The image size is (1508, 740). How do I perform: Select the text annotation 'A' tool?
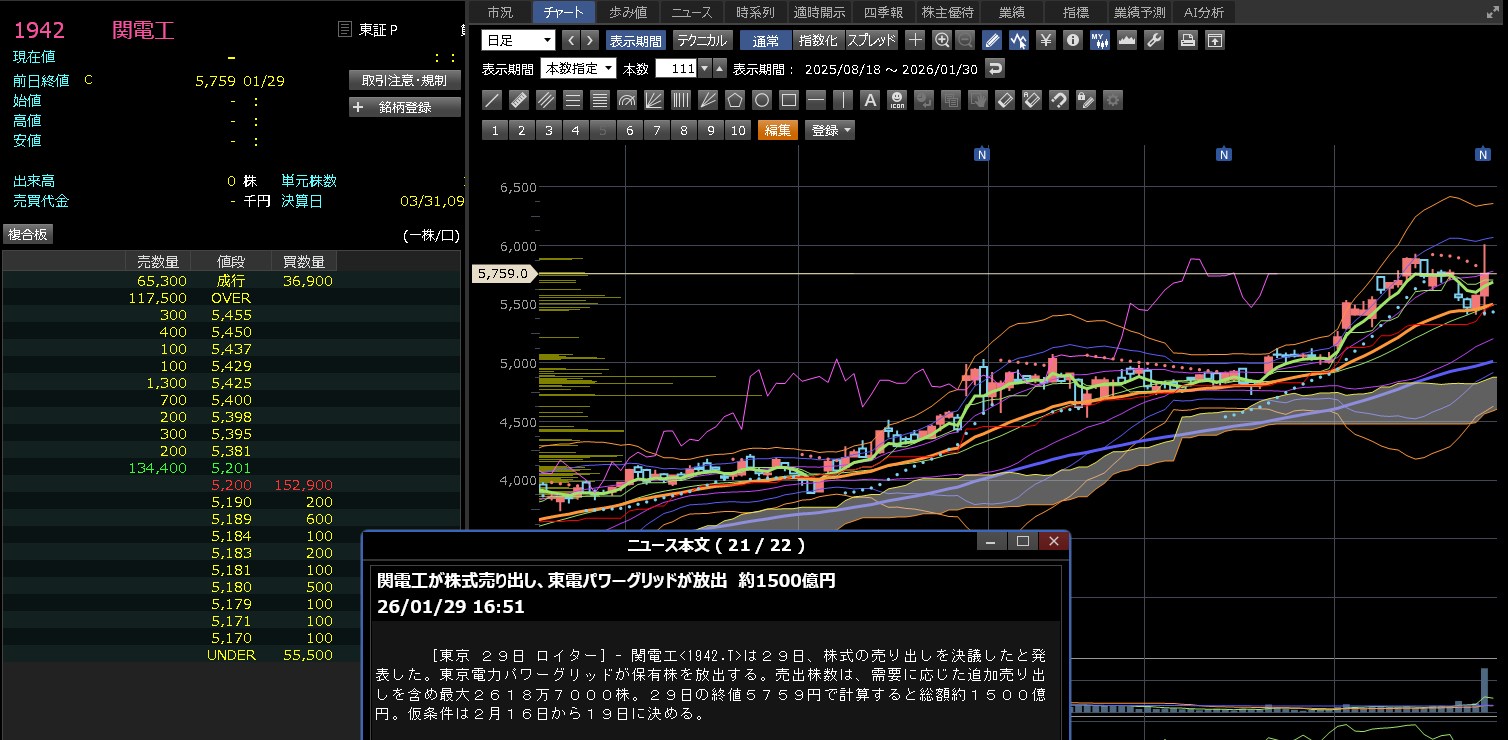870,100
